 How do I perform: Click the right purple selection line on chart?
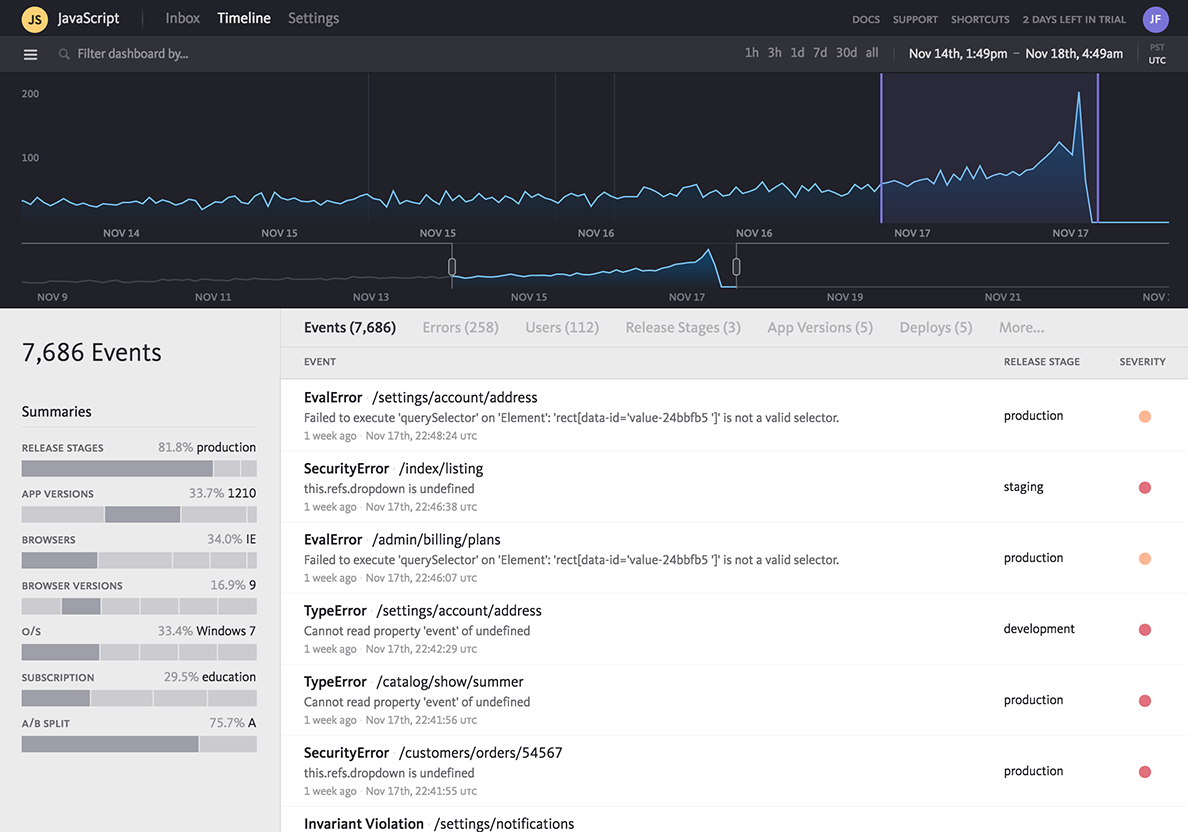(x=1098, y=149)
